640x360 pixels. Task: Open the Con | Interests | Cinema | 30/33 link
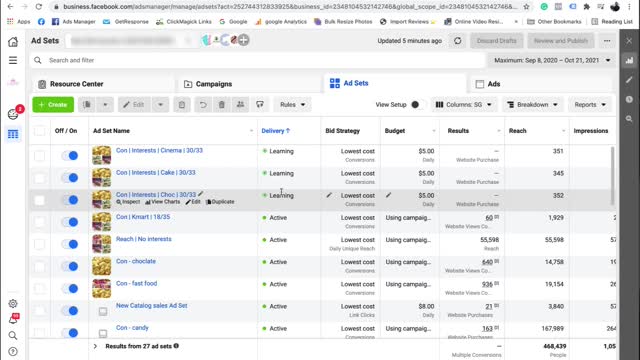(159, 150)
